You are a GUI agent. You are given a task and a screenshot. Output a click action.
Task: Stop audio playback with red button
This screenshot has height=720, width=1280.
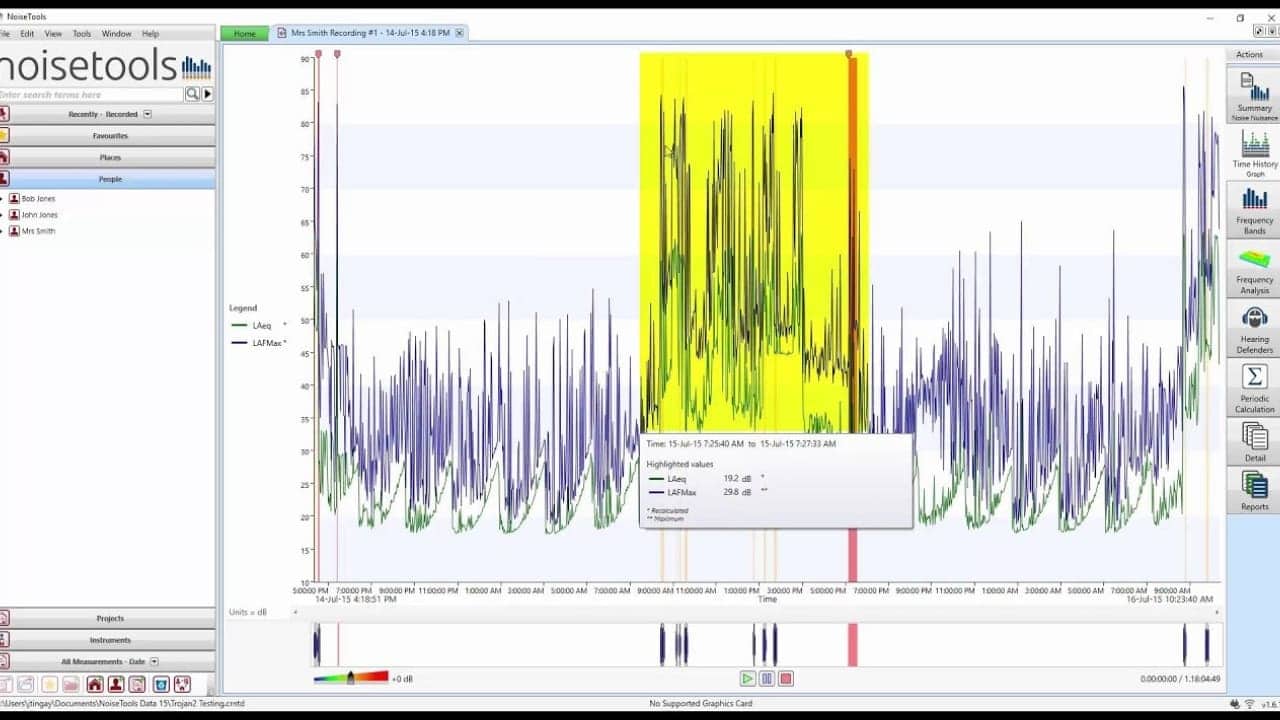pos(786,679)
